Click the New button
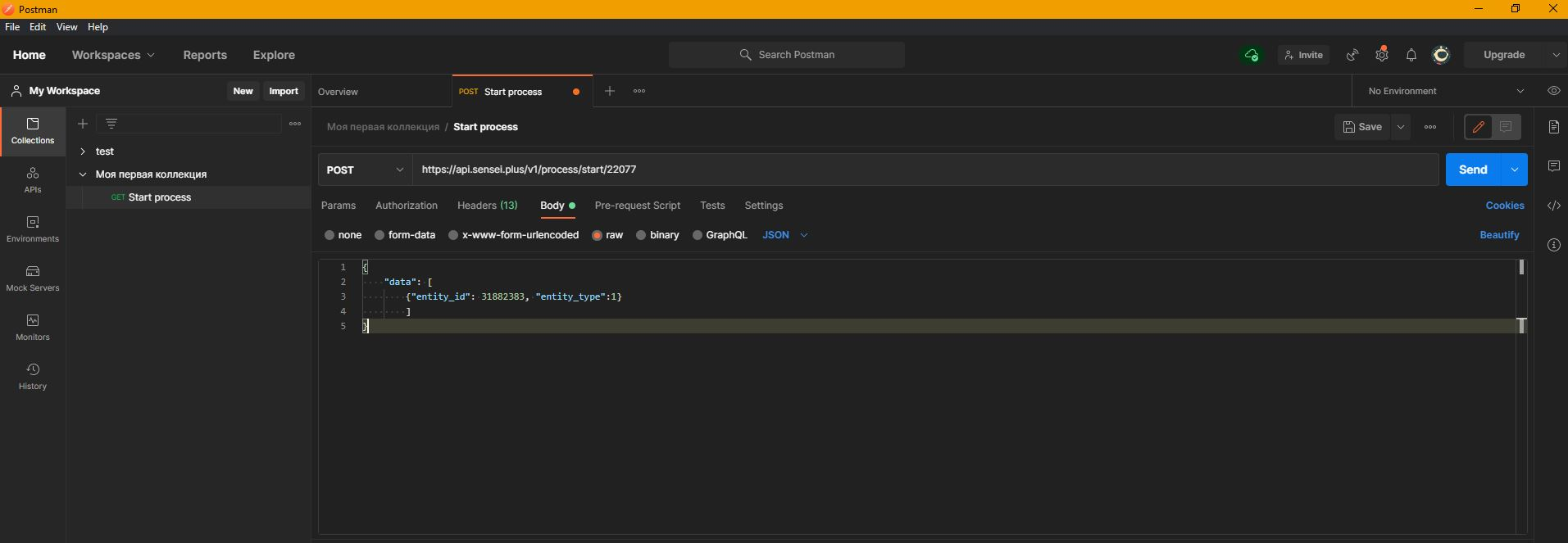1568x543 pixels. pyautogui.click(x=243, y=91)
